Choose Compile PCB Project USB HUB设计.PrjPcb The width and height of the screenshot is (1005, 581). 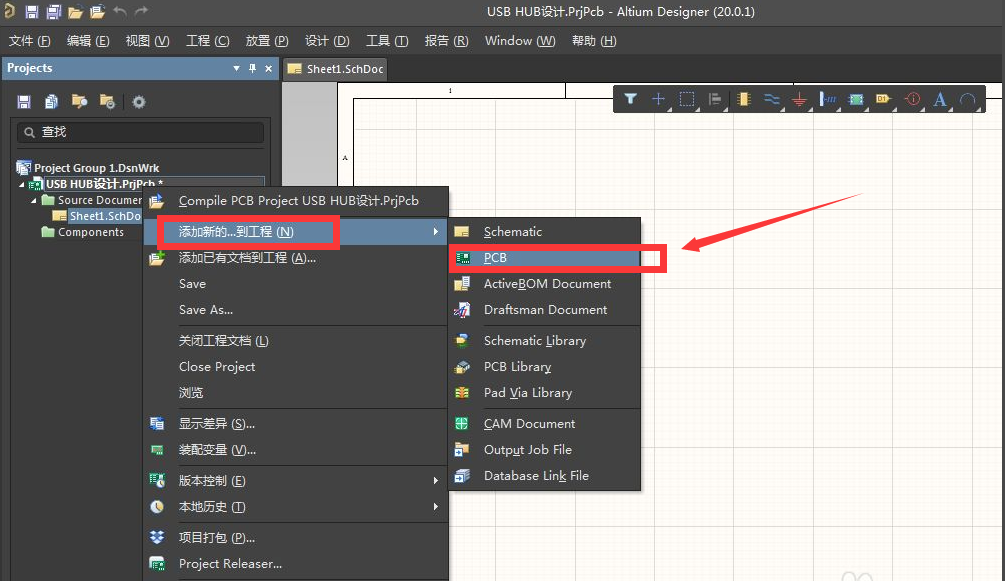point(296,201)
